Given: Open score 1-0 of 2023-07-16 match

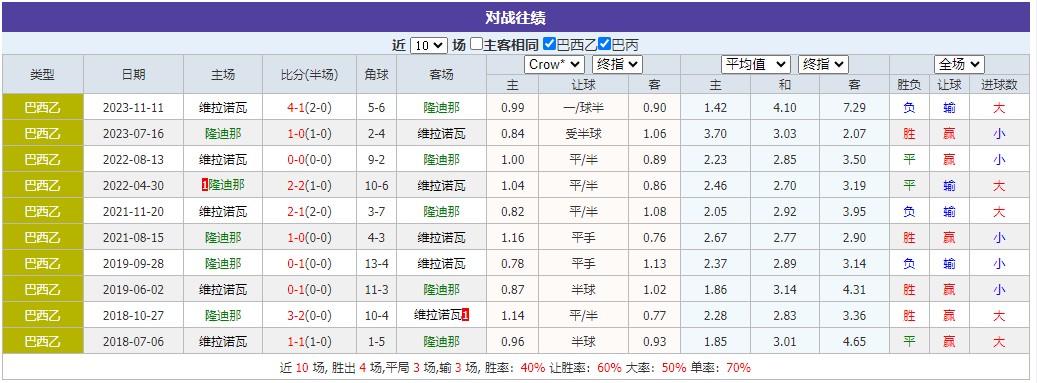Looking at the screenshot, I should pyautogui.click(x=297, y=134).
